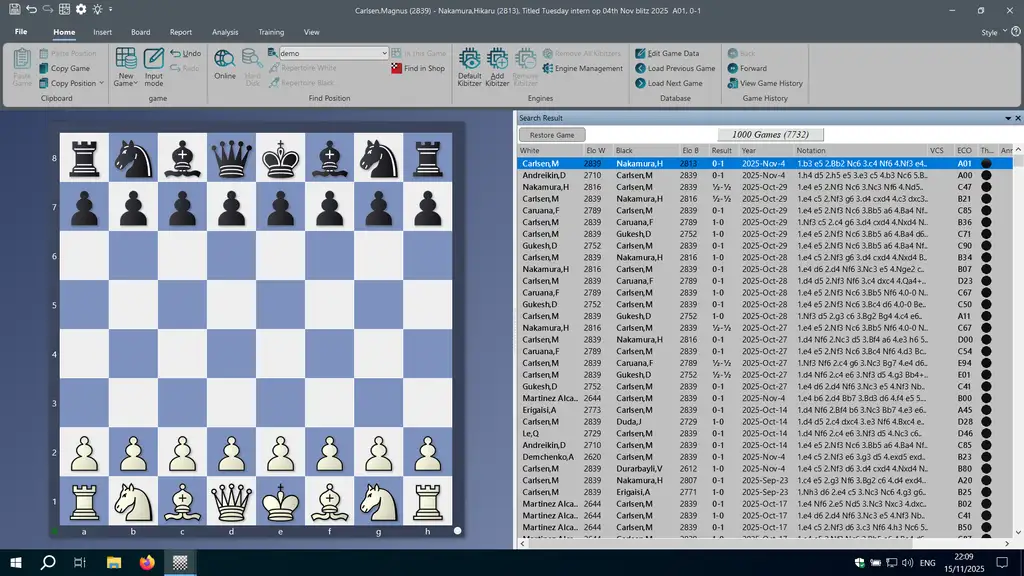
Task: Toggle the light bulb hint icon
Action: pos(97,9)
